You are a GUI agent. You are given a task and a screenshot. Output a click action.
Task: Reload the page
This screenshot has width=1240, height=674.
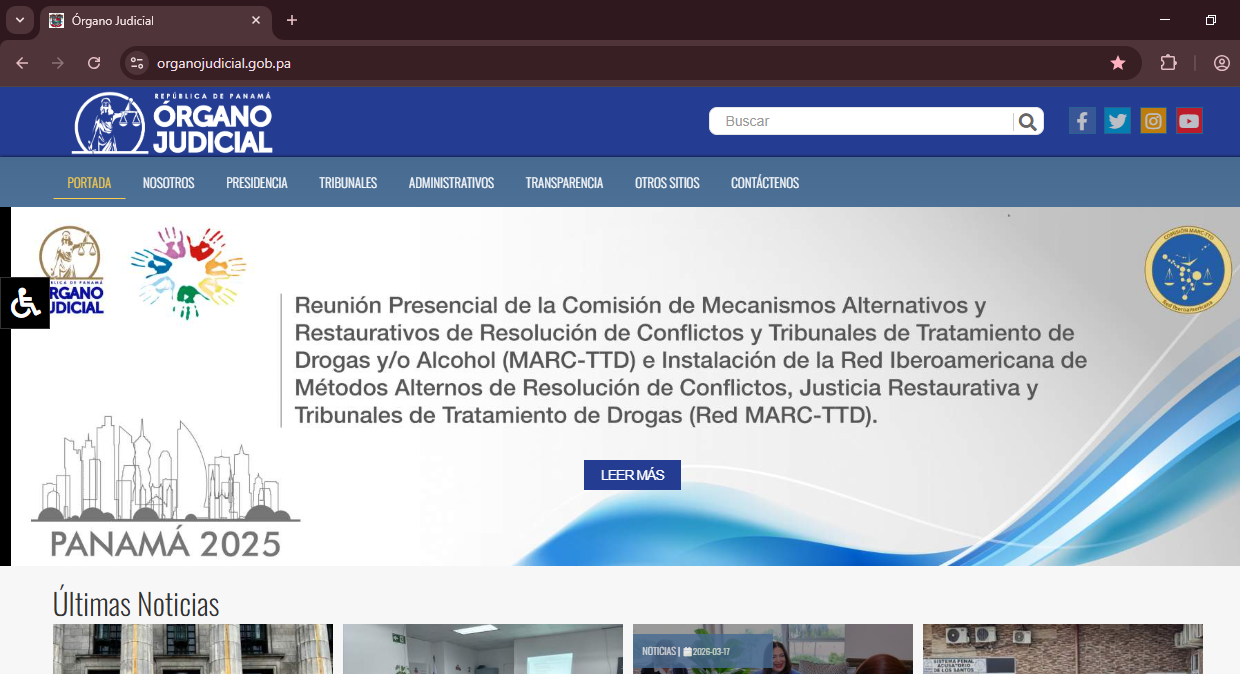[x=94, y=63]
